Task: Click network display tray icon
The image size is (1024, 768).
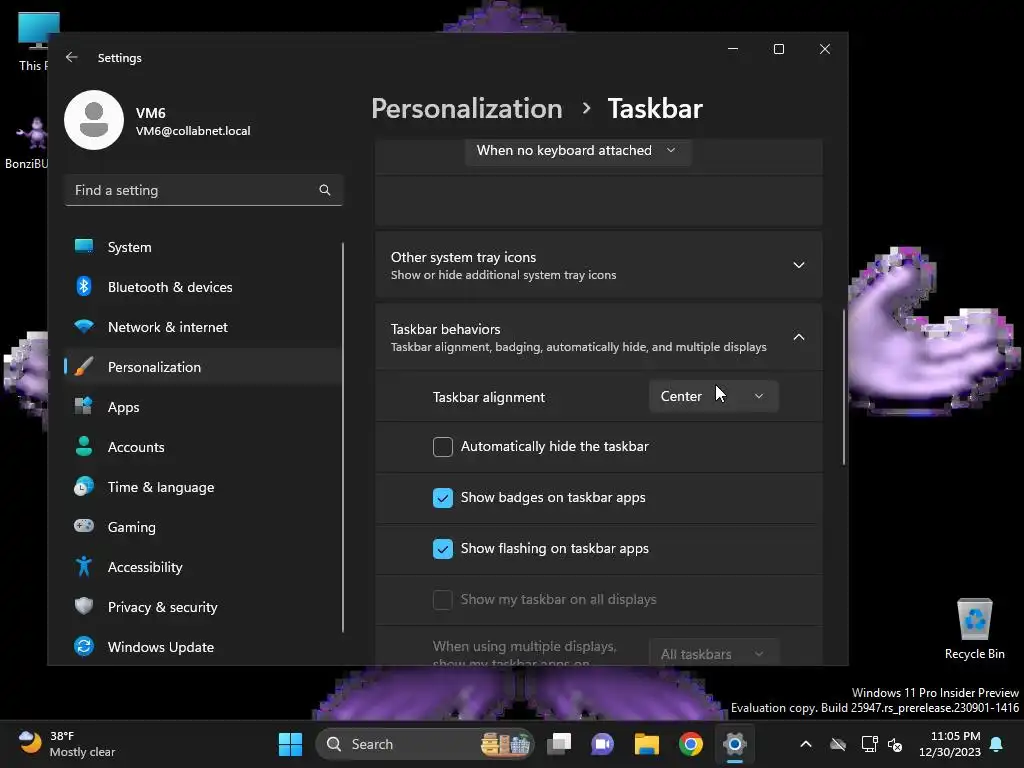Action: (869, 744)
